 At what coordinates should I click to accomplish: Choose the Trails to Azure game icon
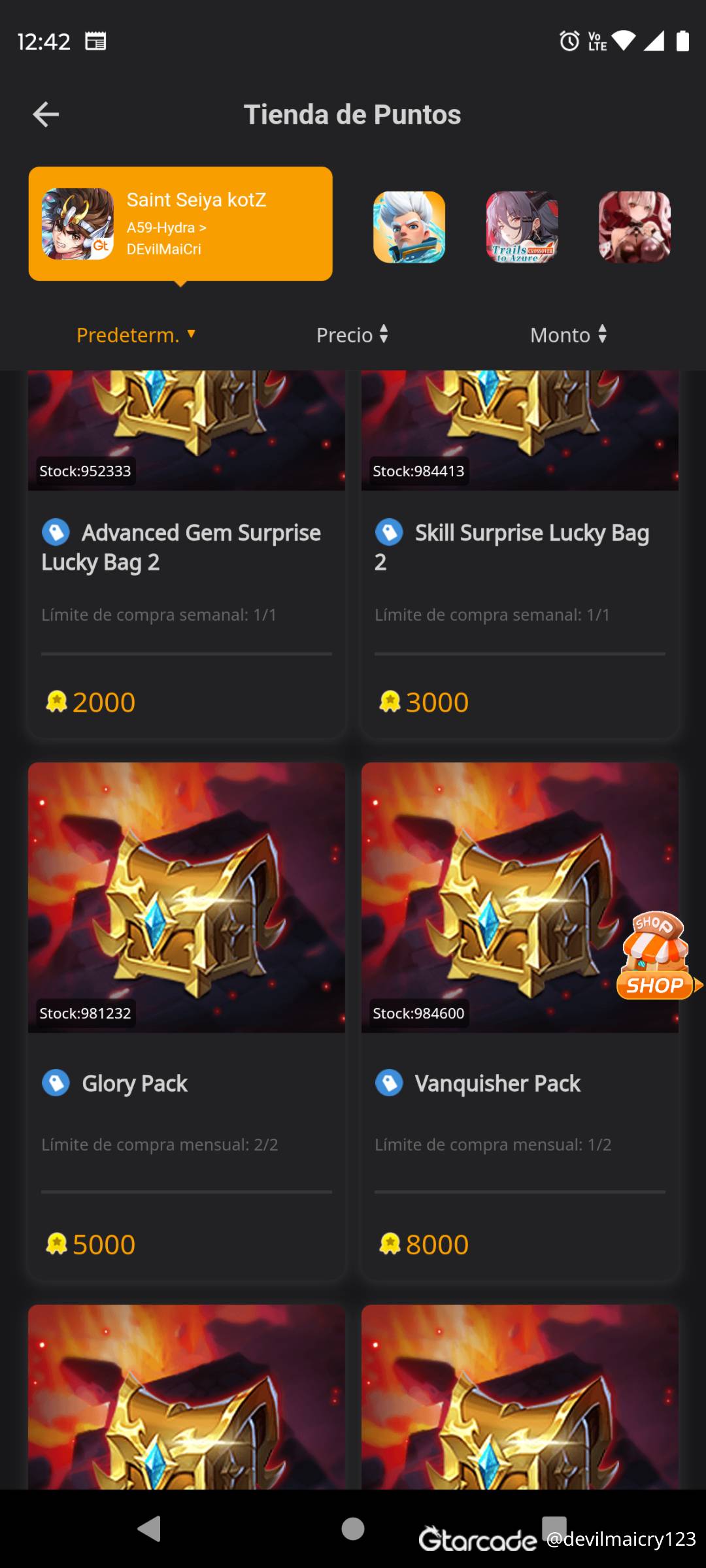(x=522, y=227)
